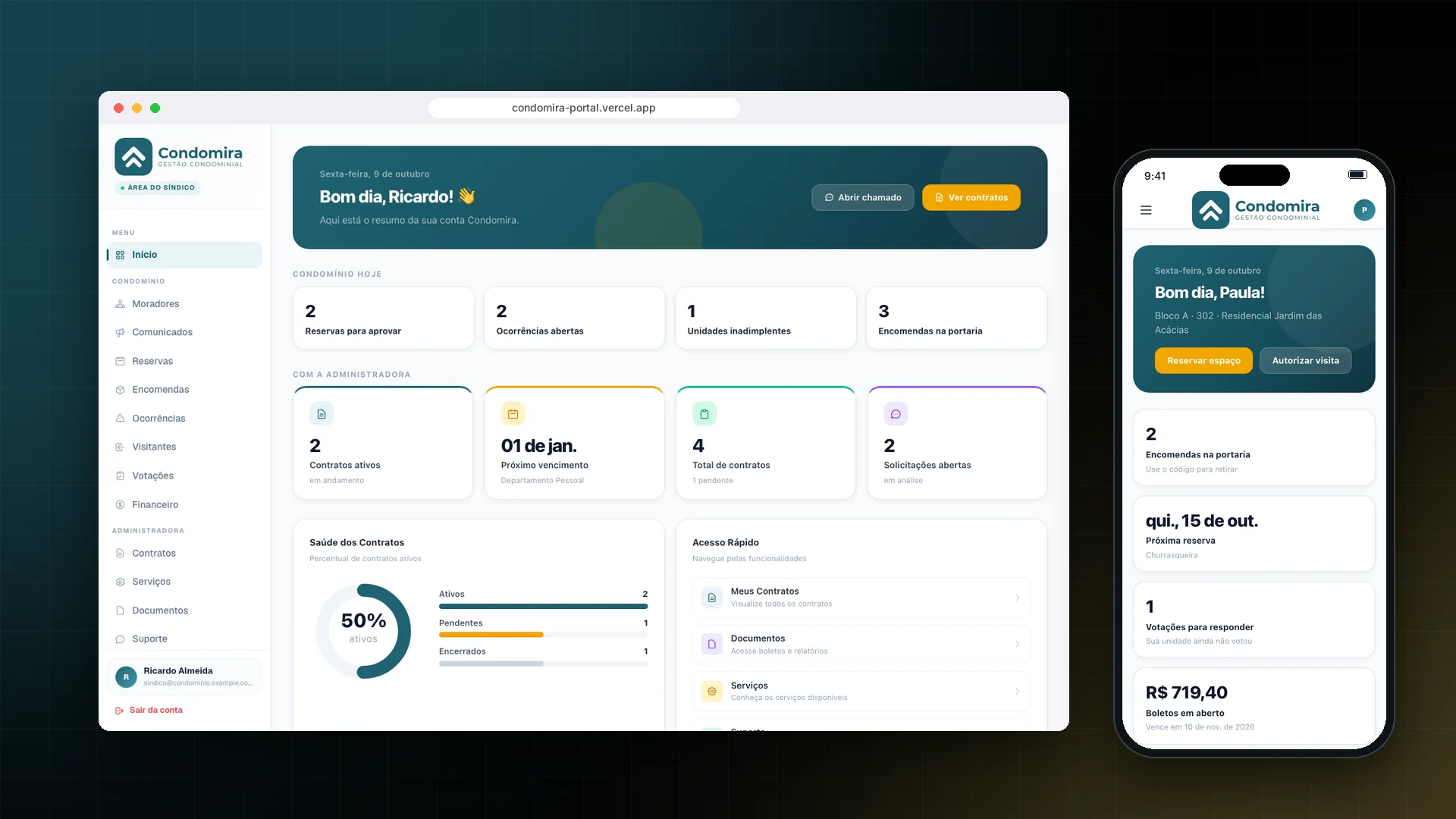
Task: Select Encomendas sidebar entry
Action: coord(184,390)
